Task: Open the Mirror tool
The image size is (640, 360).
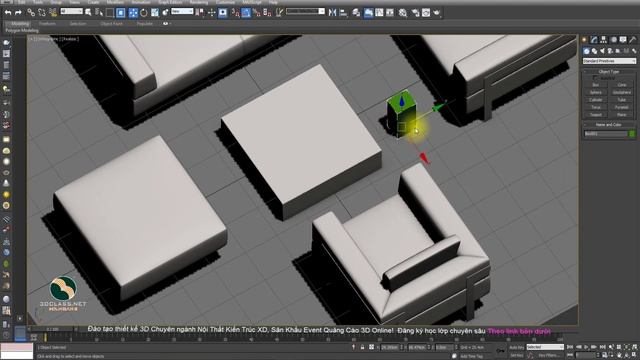Action: pyautogui.click(x=333, y=13)
